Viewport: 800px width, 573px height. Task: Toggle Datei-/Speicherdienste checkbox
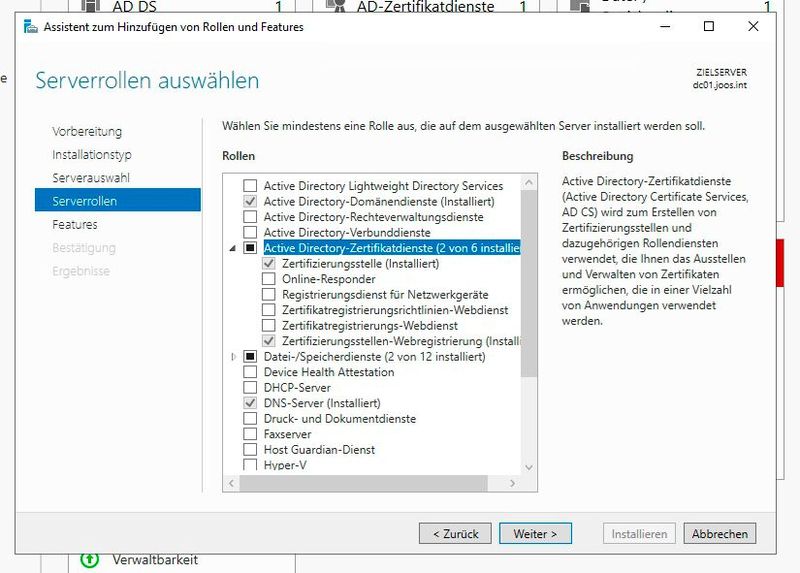point(250,356)
